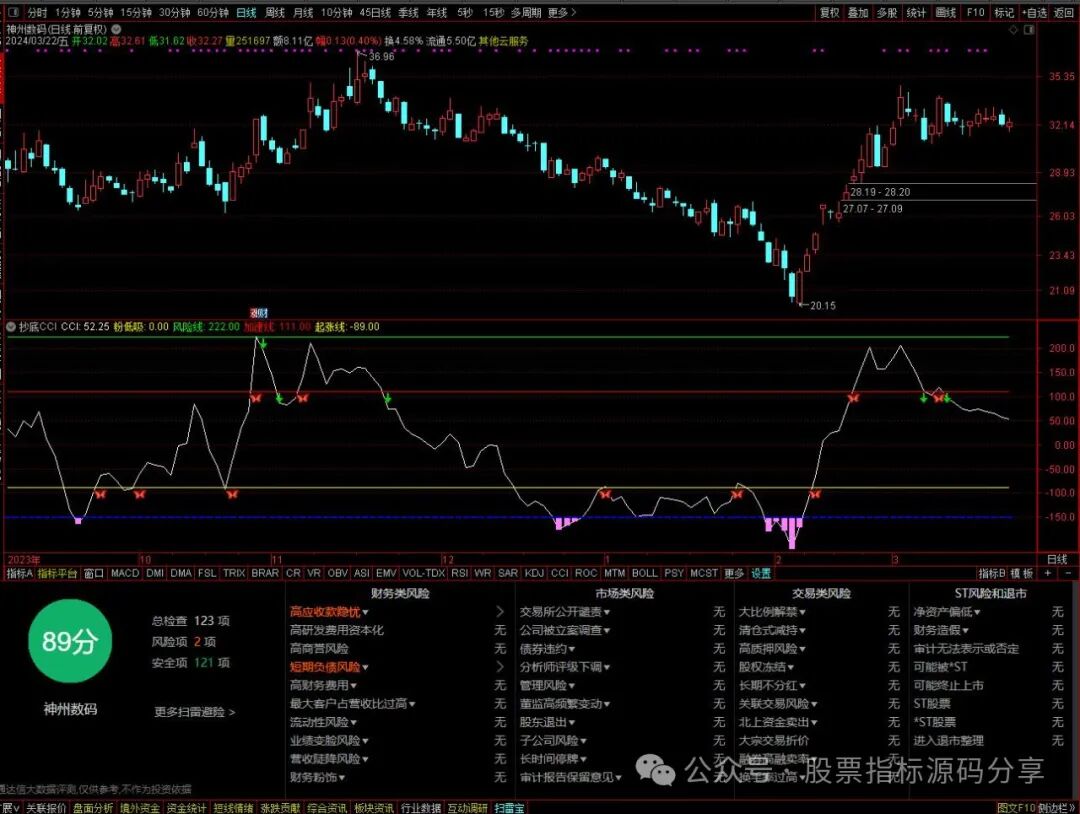Click the 其他云服务 label in quote line
This screenshot has width=1080, height=814.
pyautogui.click(x=503, y=41)
